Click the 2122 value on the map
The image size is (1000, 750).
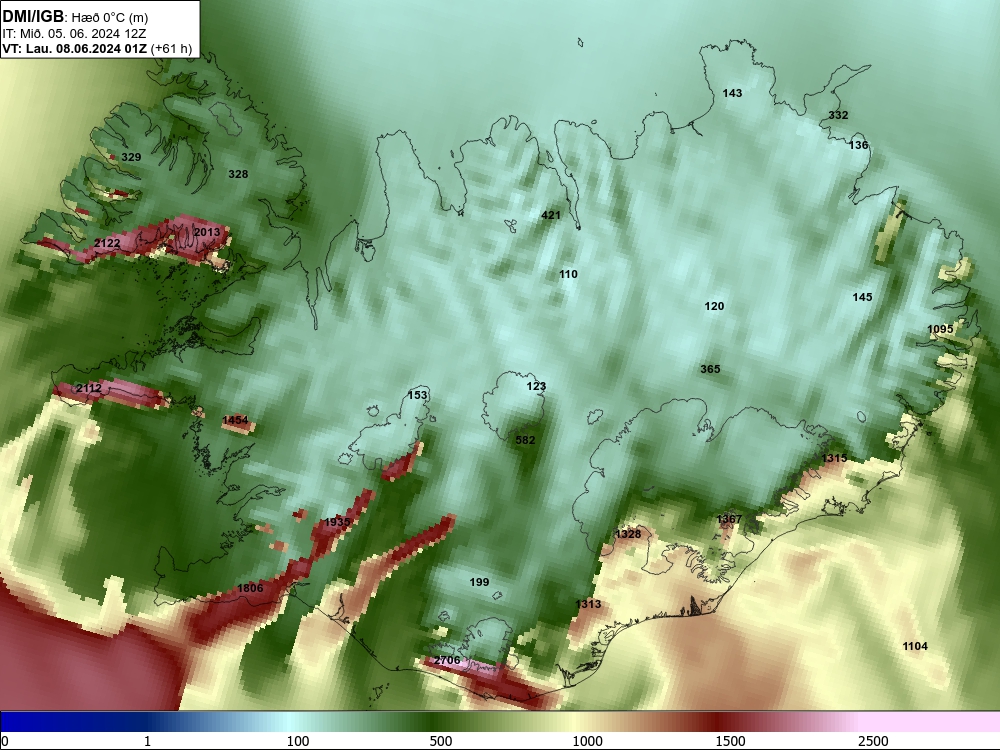tap(107, 243)
